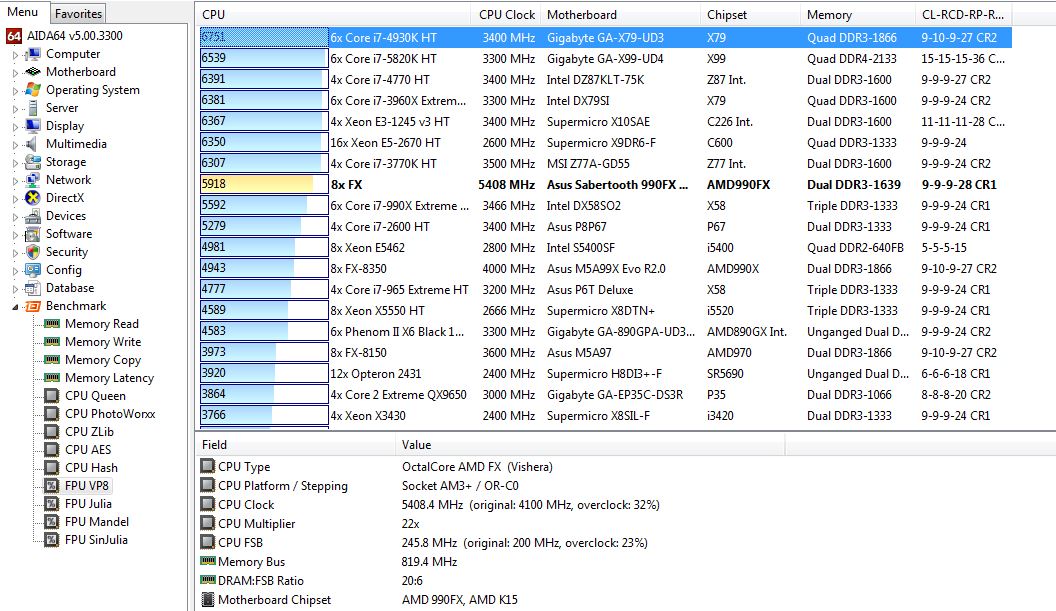Click the FPU Julia icon
Screen dimensions: 1056x611
pos(52,504)
